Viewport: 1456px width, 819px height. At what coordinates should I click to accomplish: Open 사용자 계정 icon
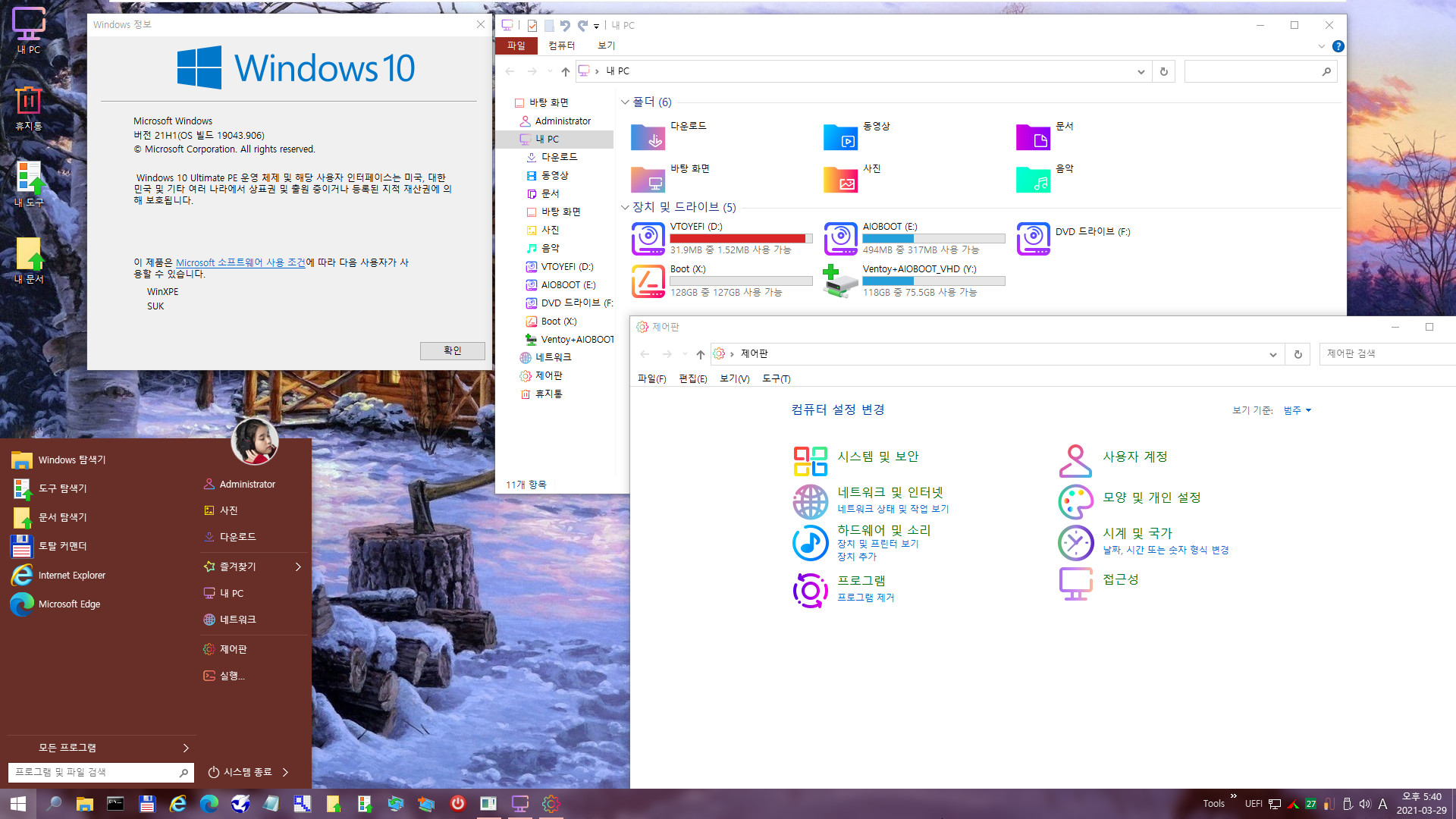point(1075,461)
